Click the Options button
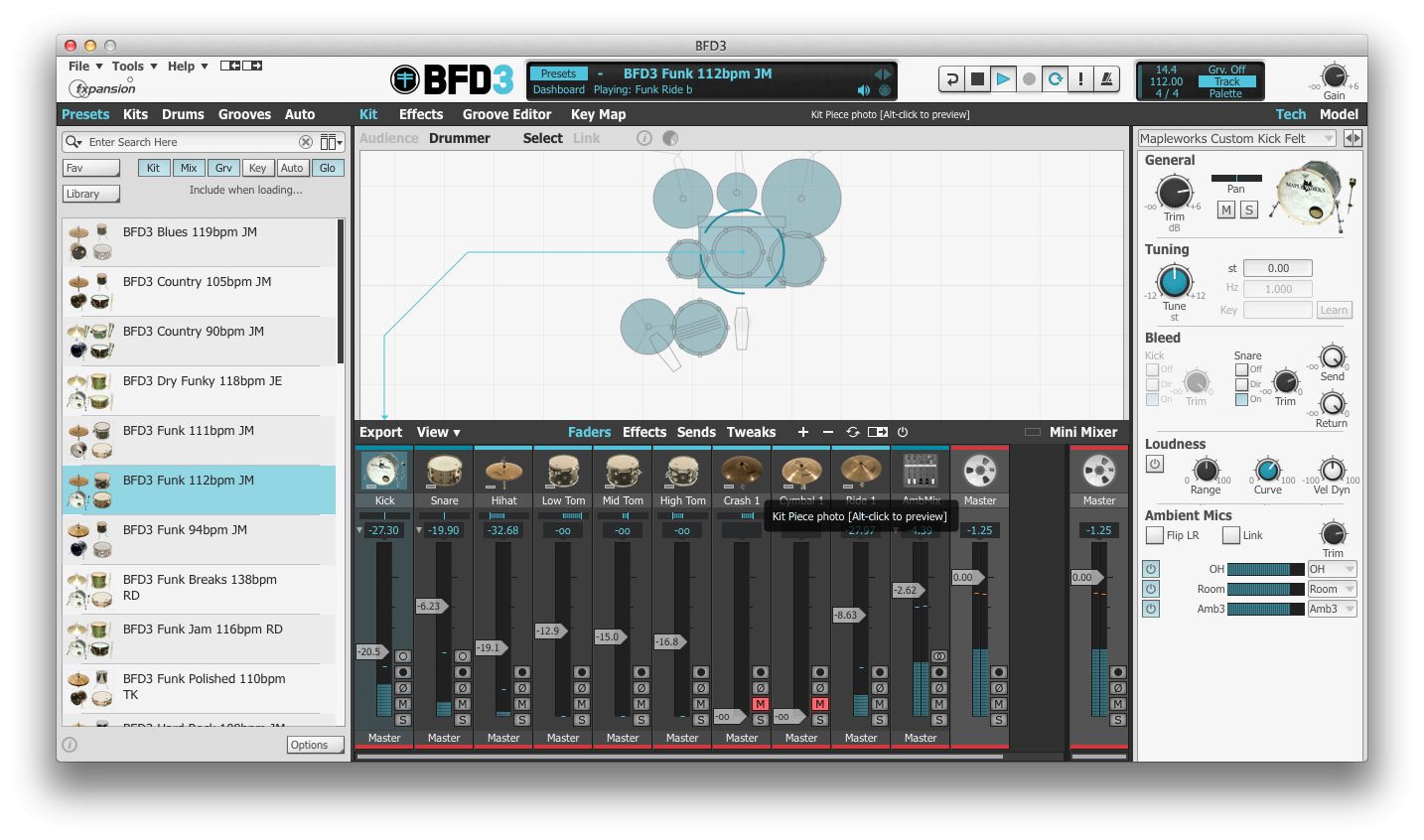 (x=316, y=745)
